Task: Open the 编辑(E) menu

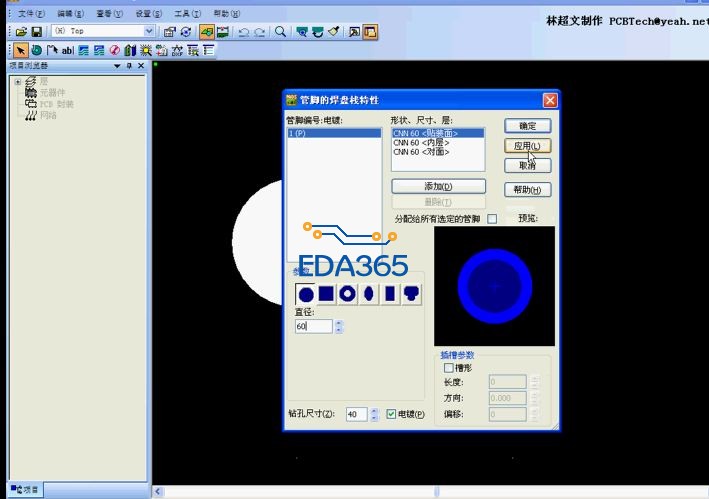Action: pos(71,14)
